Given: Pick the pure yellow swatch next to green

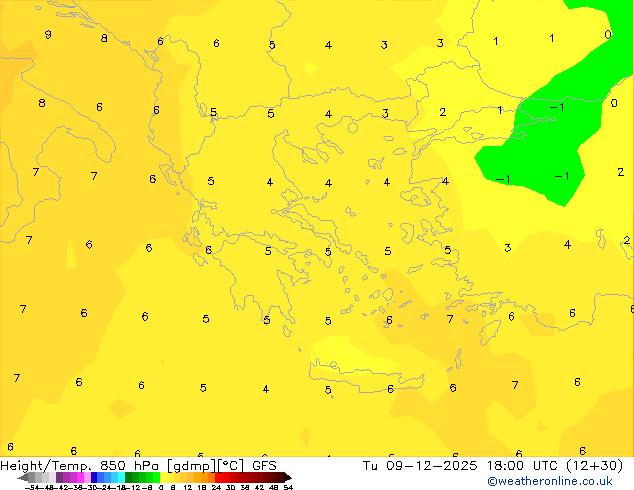Looking at the screenshot, I should [163, 477].
